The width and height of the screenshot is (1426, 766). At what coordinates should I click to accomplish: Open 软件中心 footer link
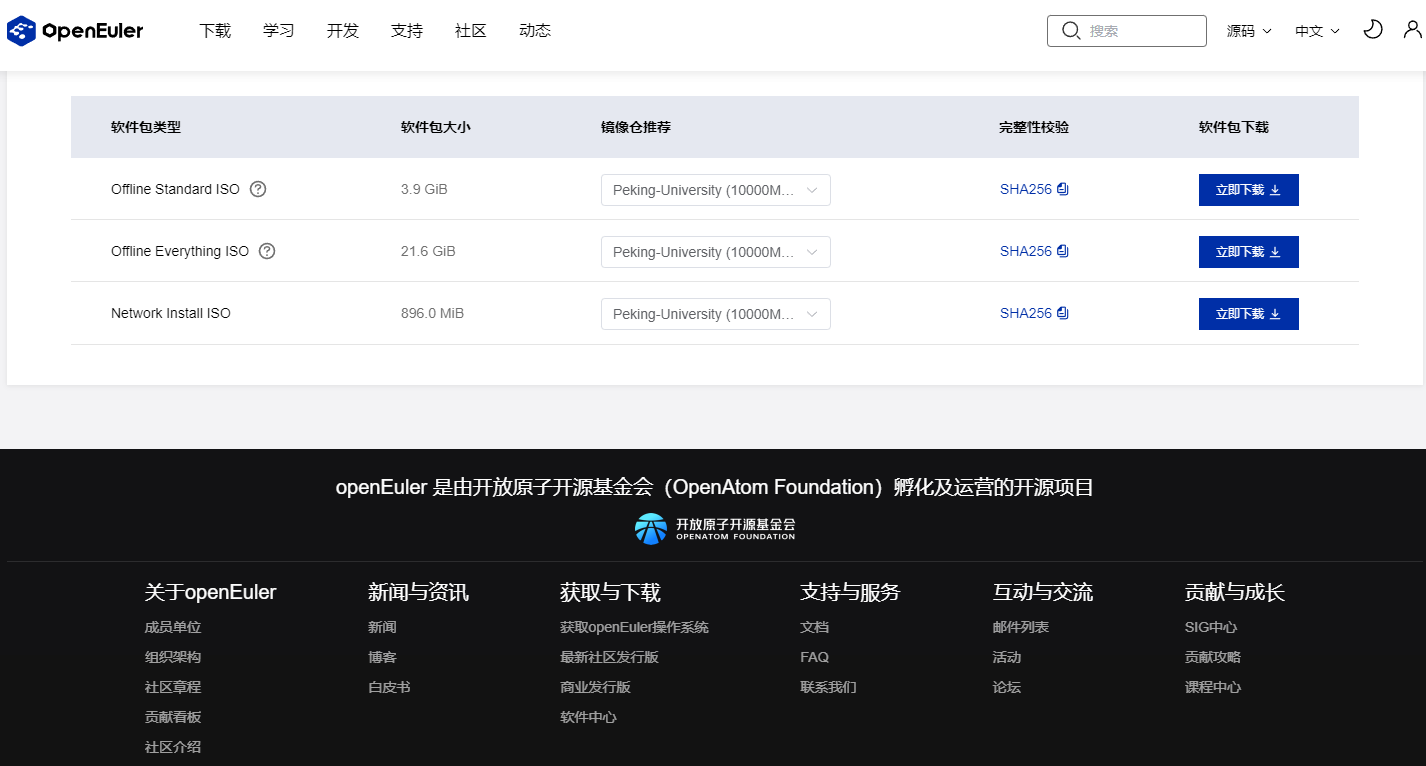588,717
